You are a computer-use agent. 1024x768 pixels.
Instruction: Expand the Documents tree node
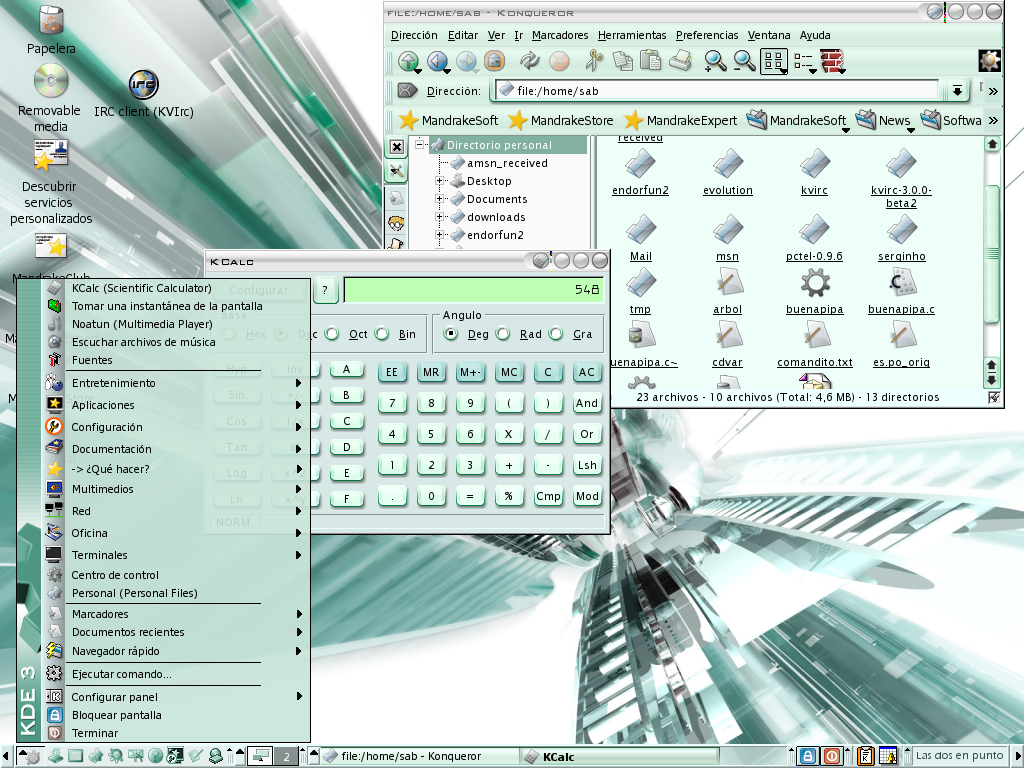(439, 199)
